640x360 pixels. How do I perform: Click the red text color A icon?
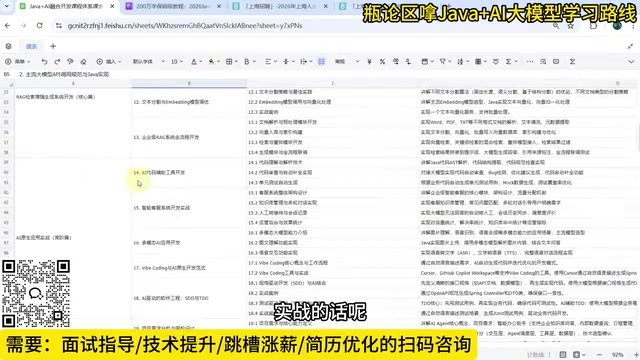pos(194,62)
